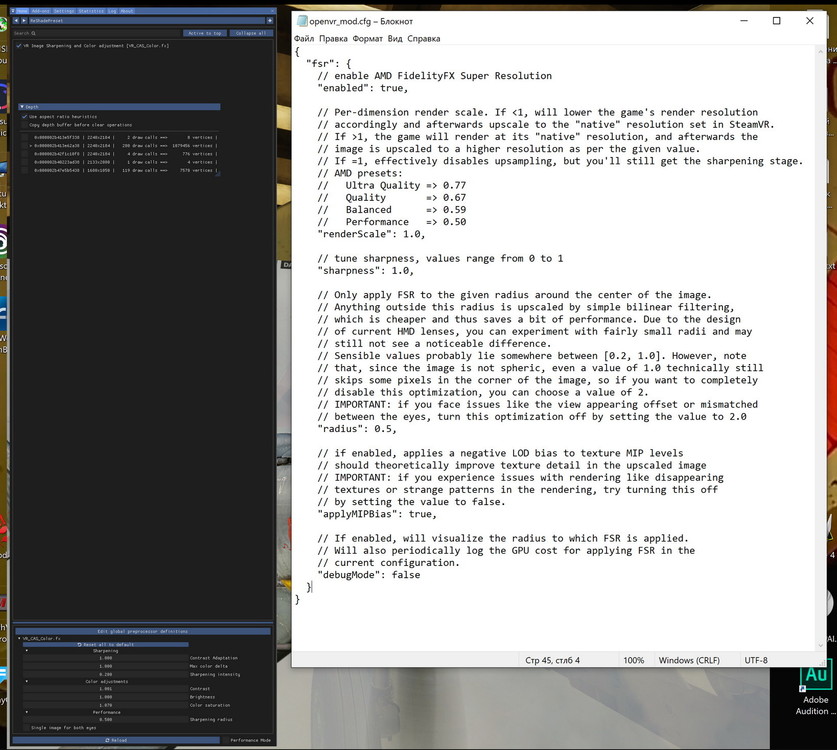Collapse the Depth section header
Image resolution: width=837 pixels, height=750 pixels.
119,107
